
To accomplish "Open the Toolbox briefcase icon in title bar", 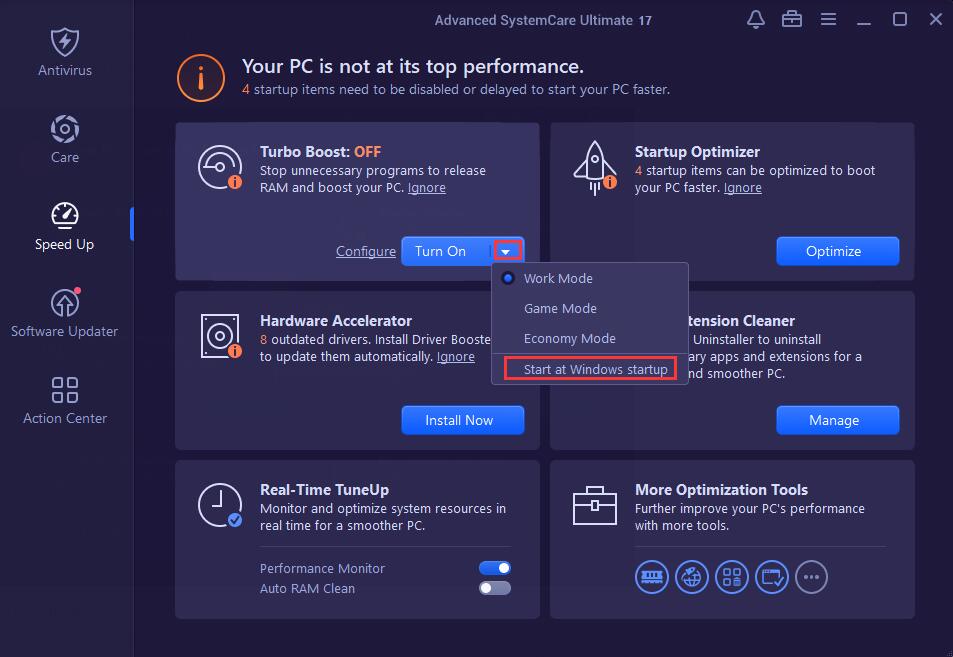I will click(791, 19).
